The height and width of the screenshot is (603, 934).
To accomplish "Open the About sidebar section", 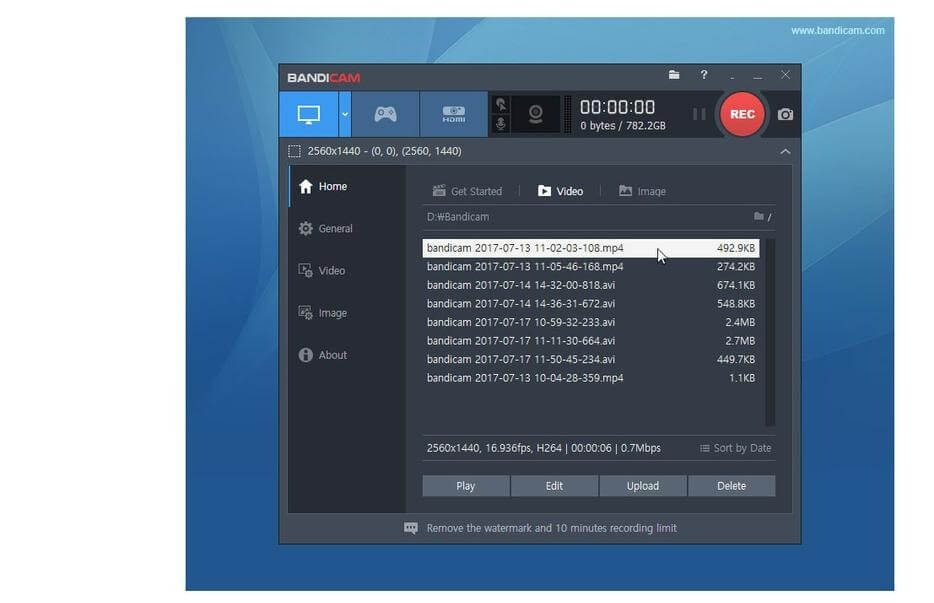I will click(347, 355).
